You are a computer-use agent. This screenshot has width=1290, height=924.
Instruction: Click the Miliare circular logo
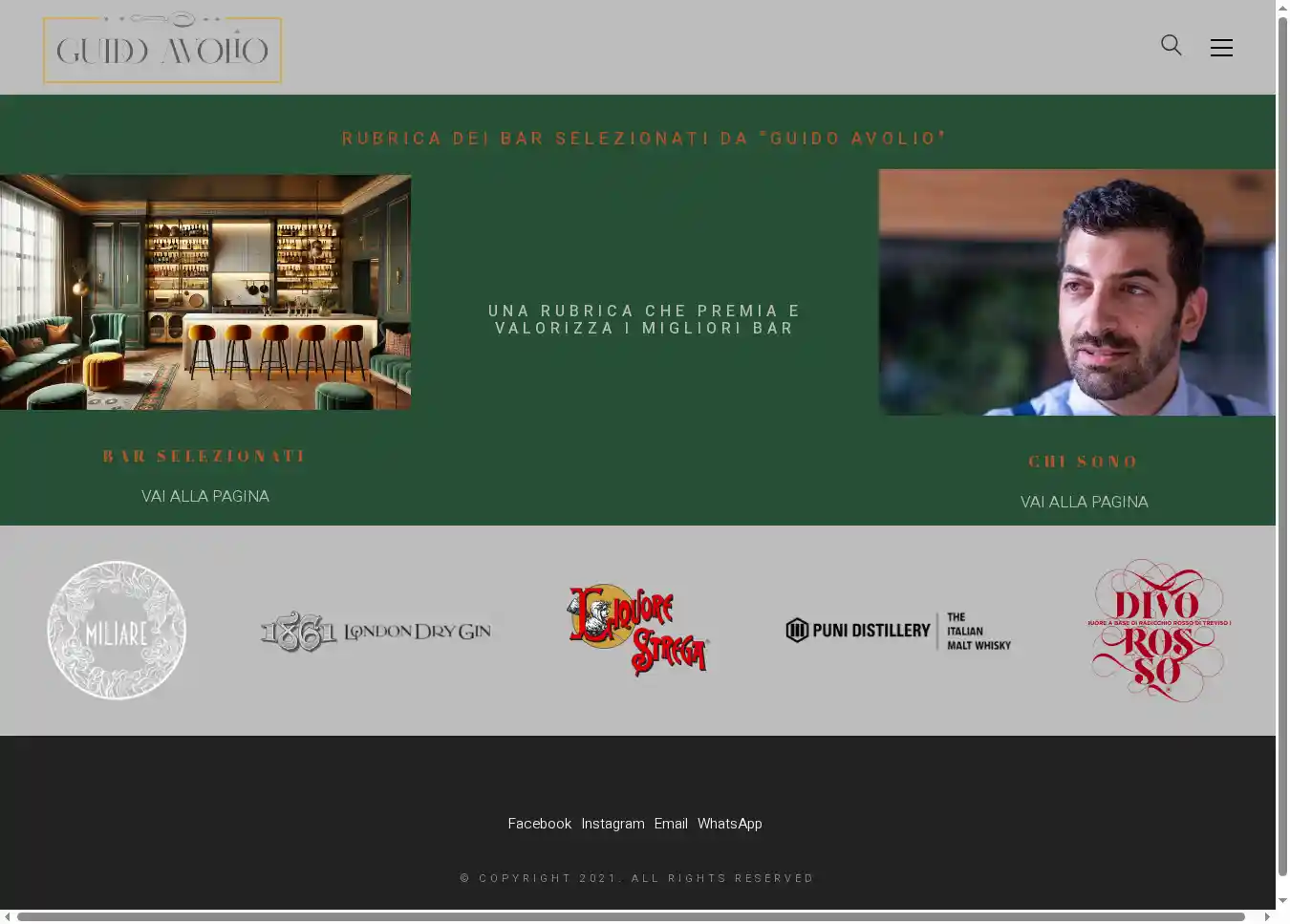coord(117,630)
